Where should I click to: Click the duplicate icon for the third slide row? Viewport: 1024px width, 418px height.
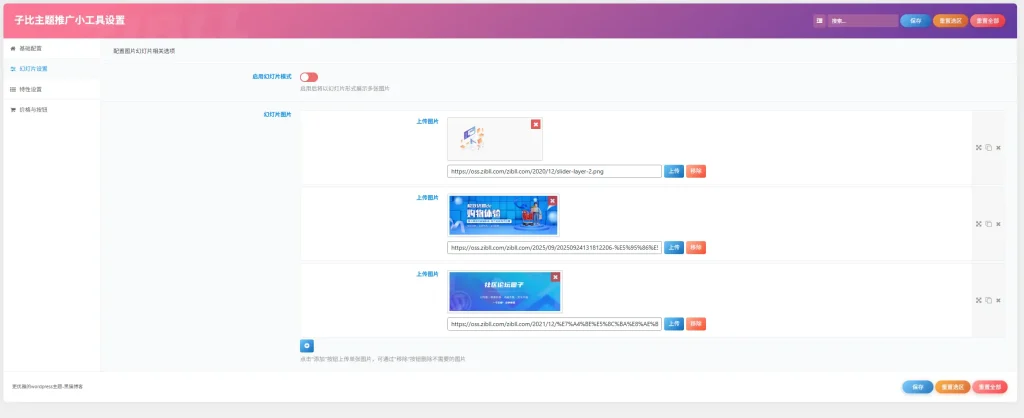pos(988,300)
